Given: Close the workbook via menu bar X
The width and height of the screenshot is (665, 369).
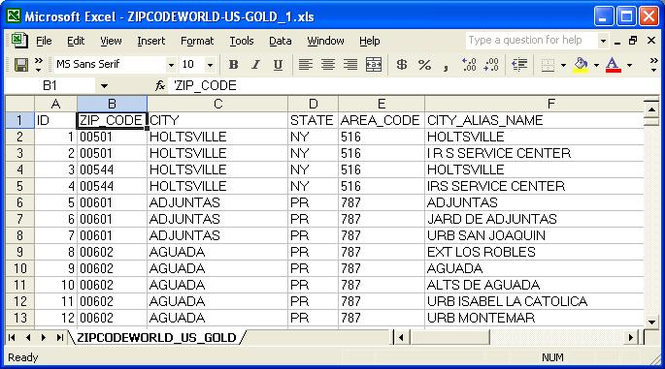Looking at the screenshot, I should pyautogui.click(x=651, y=41).
